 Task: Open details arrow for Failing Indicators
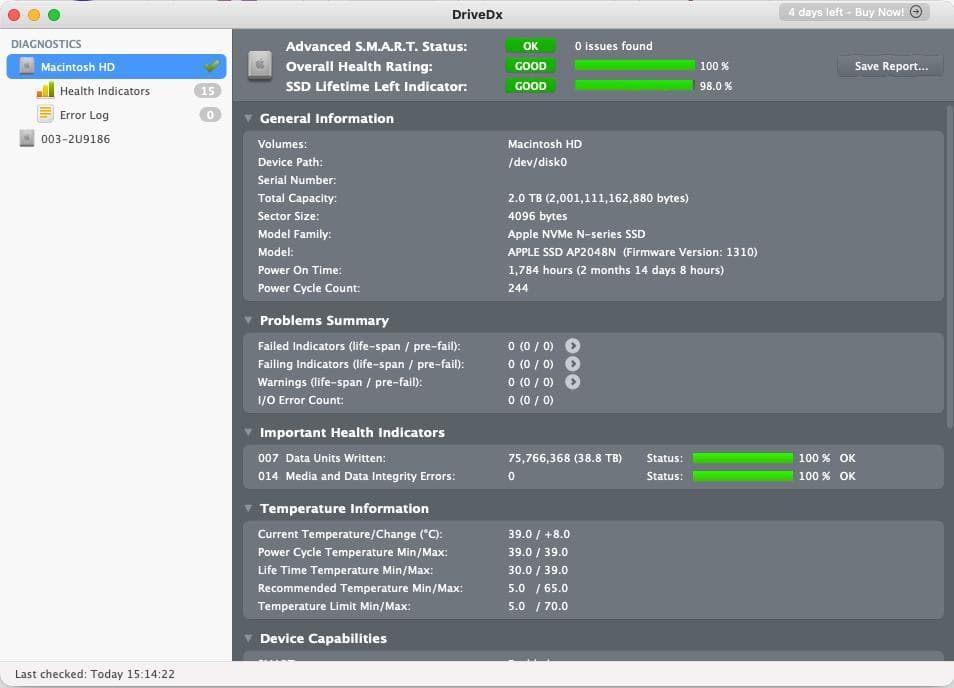click(572, 364)
